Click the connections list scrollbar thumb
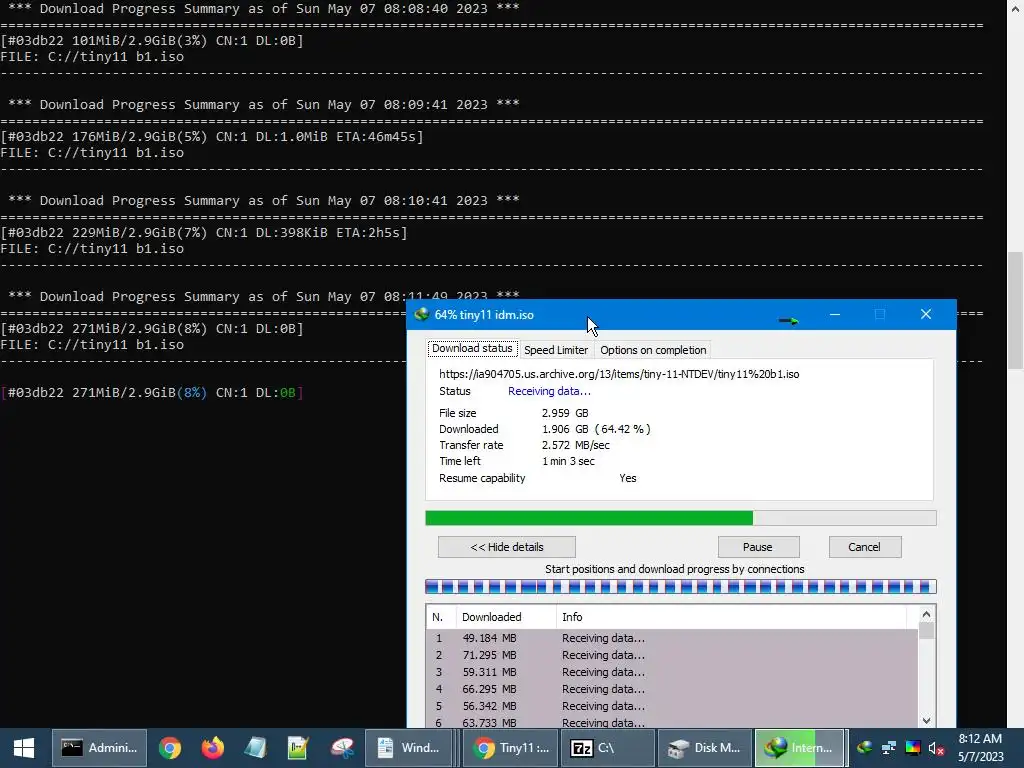 tap(926, 631)
